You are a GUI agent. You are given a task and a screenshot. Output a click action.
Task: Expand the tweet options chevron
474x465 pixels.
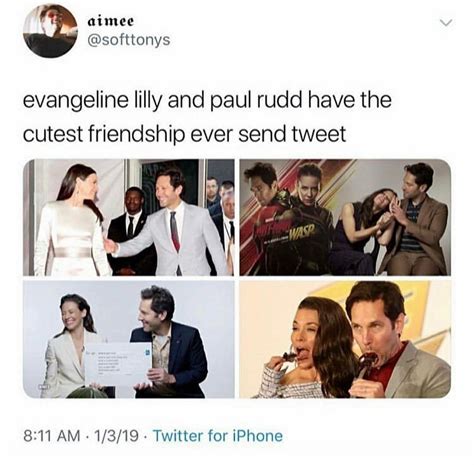(x=446, y=23)
